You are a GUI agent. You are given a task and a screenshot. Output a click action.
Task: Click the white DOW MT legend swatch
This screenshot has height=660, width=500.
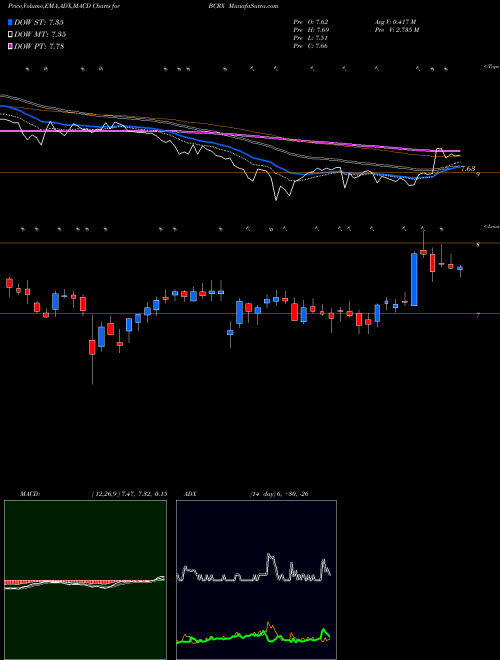11,35
